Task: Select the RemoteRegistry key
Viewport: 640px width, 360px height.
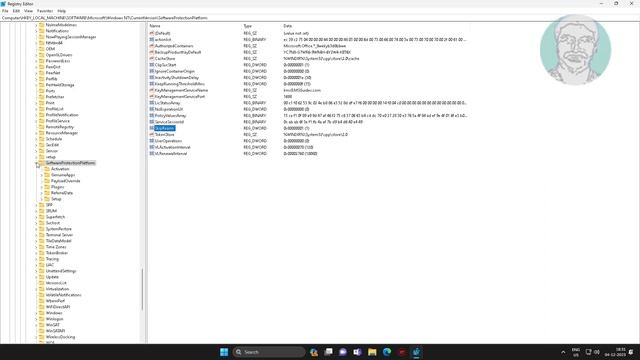Action: pos(60,127)
